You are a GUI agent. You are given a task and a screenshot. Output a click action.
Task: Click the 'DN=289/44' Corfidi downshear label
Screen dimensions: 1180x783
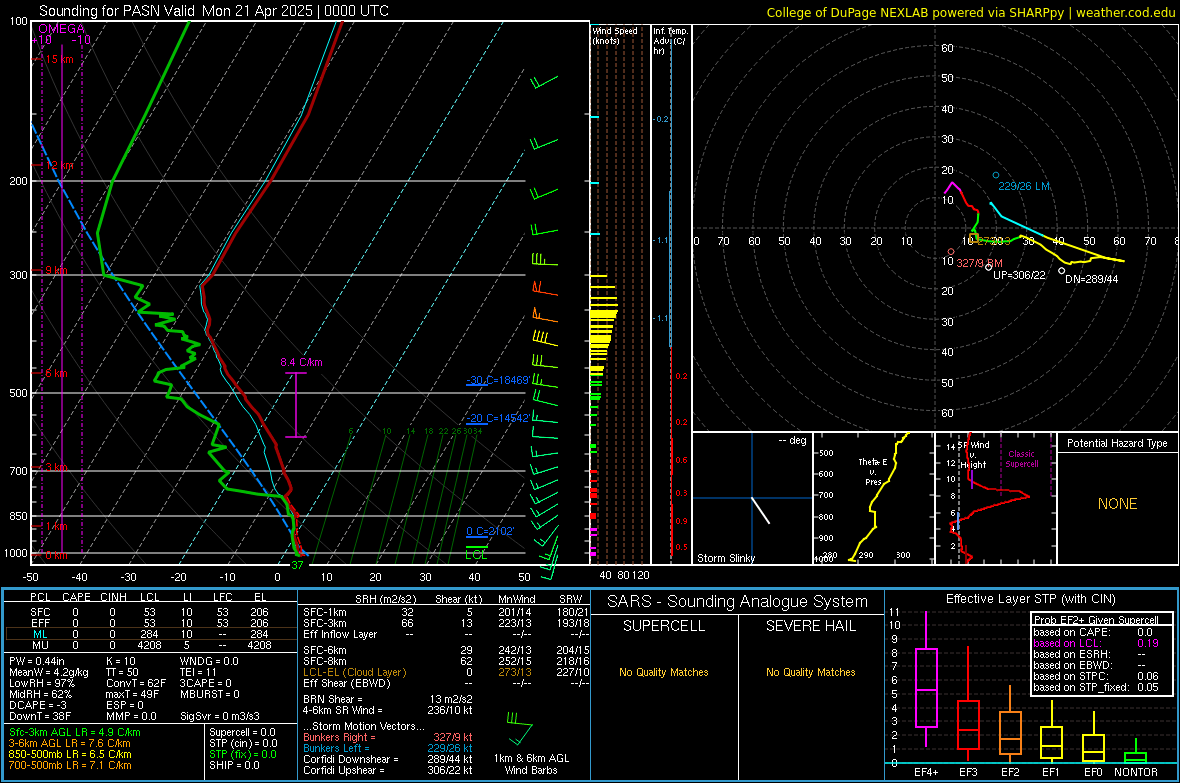tap(1091, 279)
